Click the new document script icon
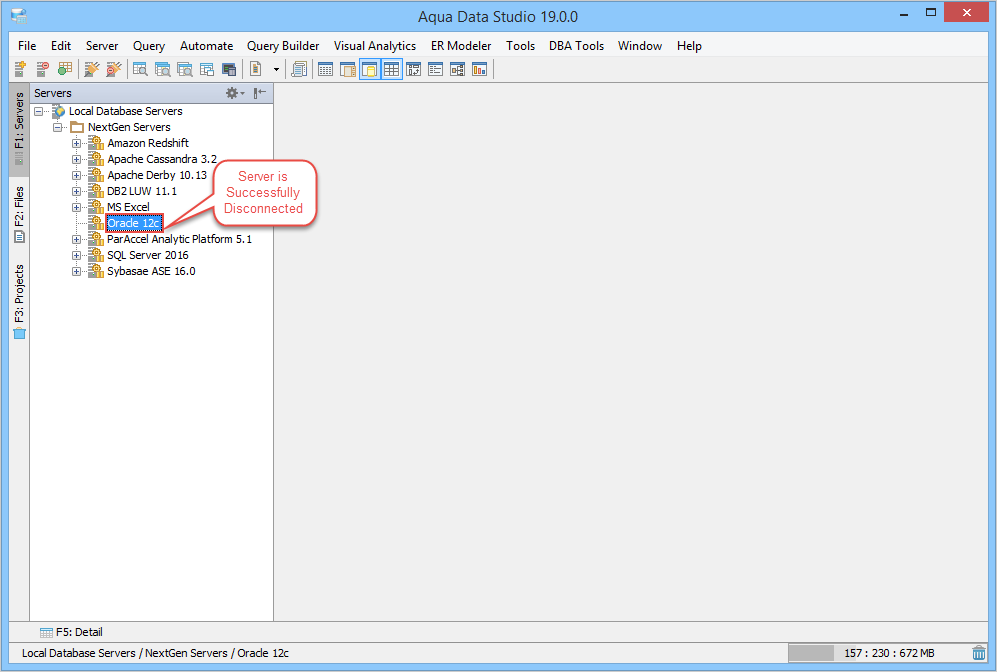This screenshot has width=997, height=672. pos(256,69)
